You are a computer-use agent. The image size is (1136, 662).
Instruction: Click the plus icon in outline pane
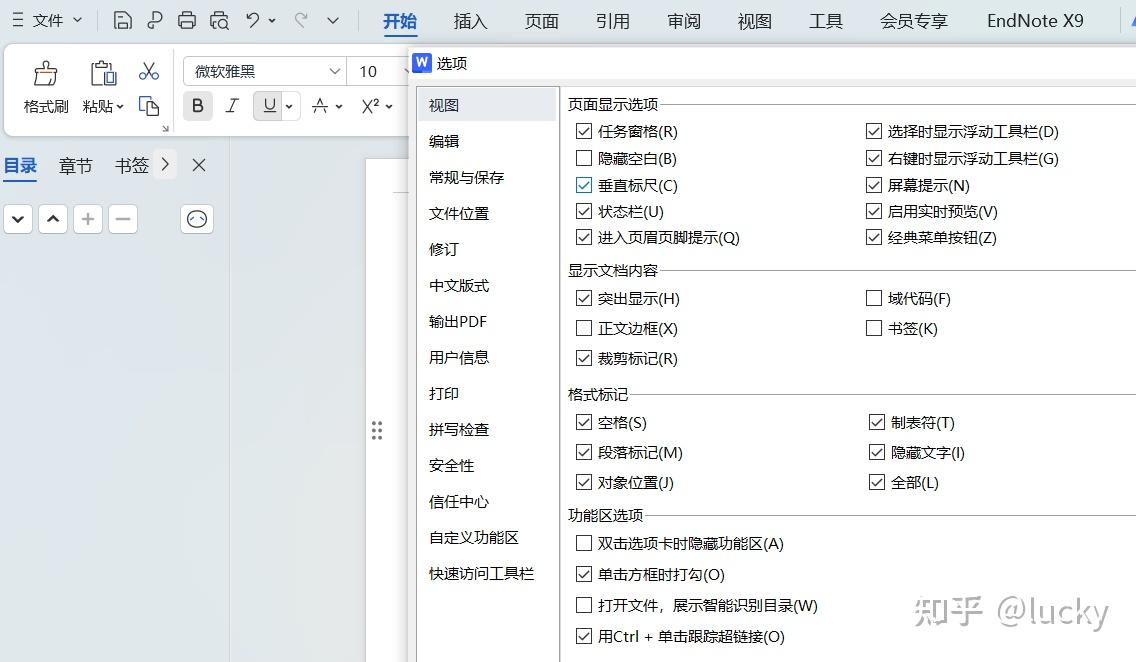(88, 219)
